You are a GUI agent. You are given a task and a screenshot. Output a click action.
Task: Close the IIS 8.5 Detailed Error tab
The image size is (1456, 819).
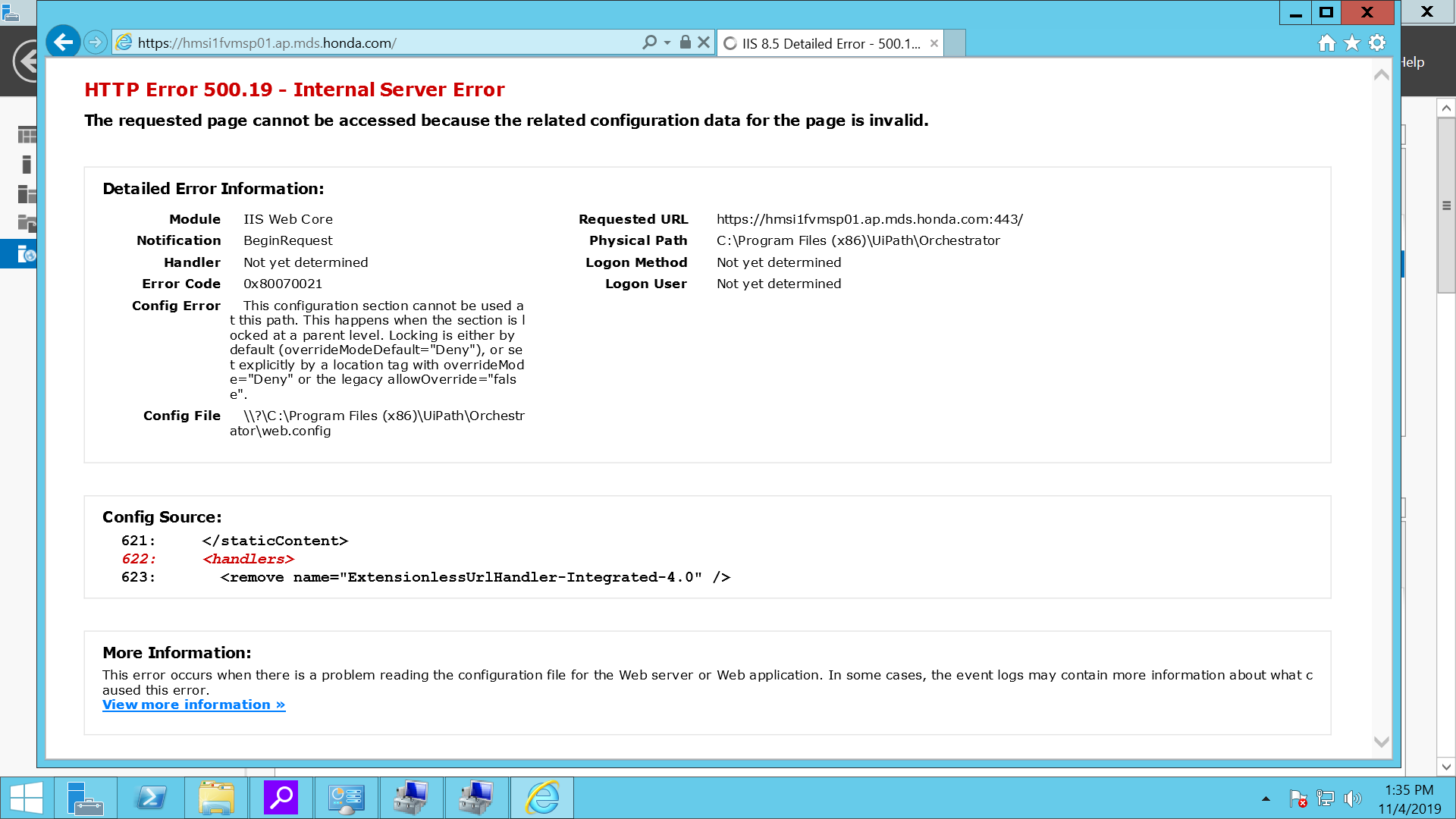point(934,43)
